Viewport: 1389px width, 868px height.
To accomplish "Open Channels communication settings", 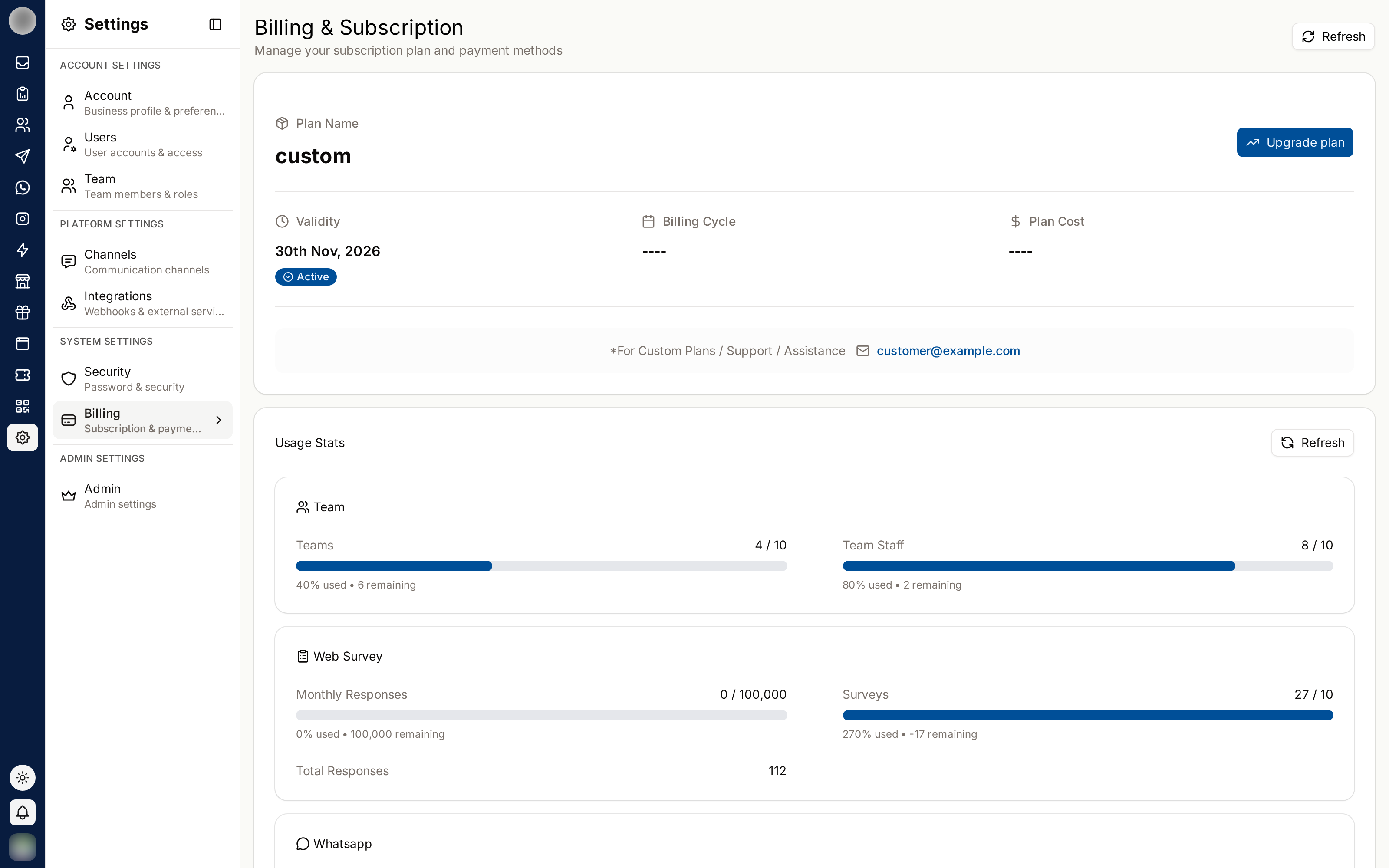I will click(142, 262).
